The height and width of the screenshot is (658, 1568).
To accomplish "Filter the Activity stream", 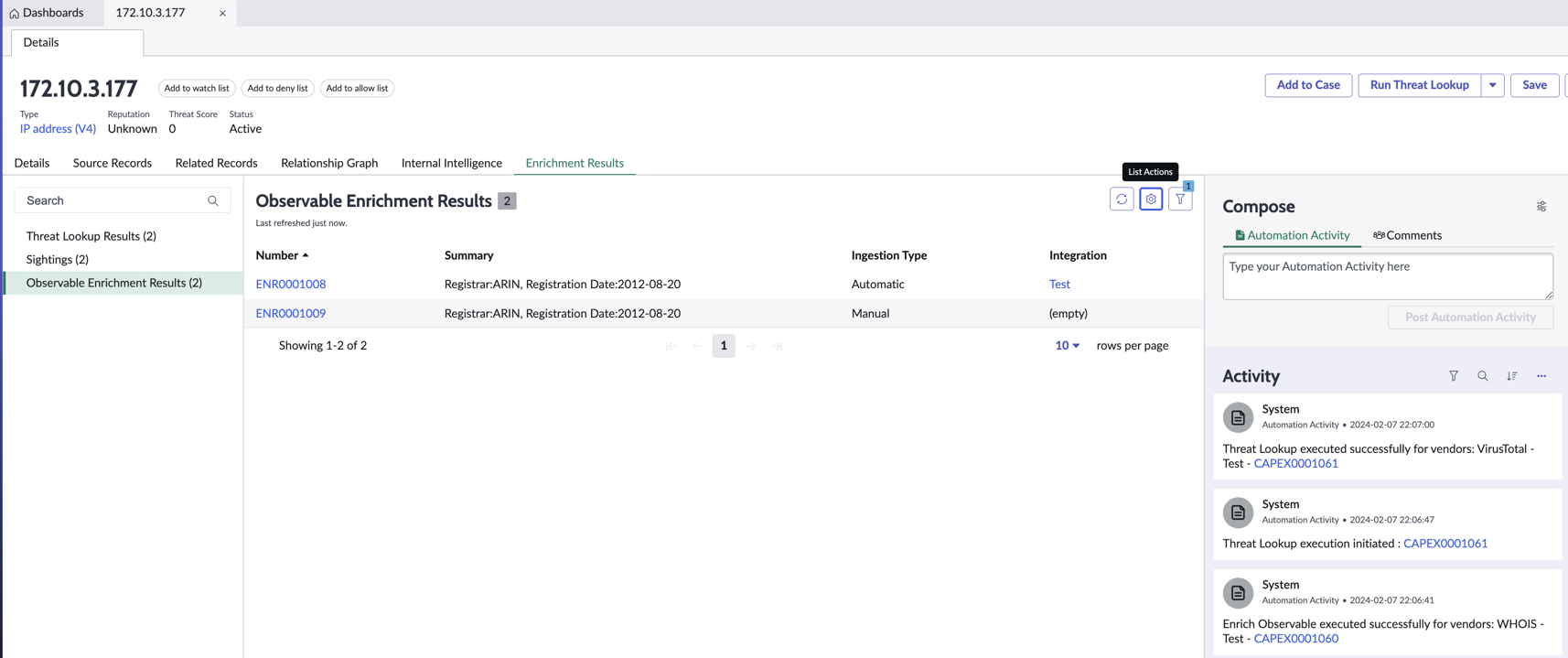I will (1454, 376).
